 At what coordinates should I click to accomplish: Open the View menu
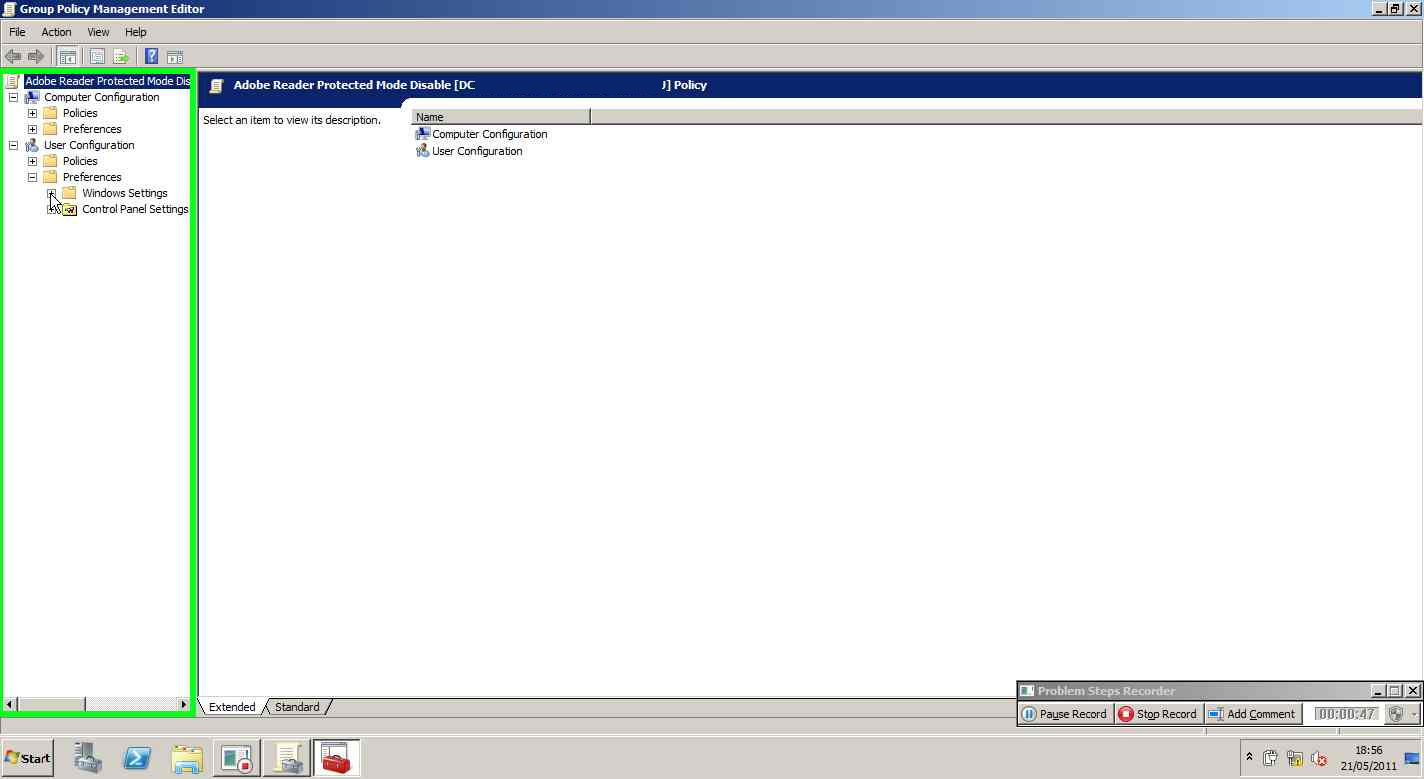98,32
